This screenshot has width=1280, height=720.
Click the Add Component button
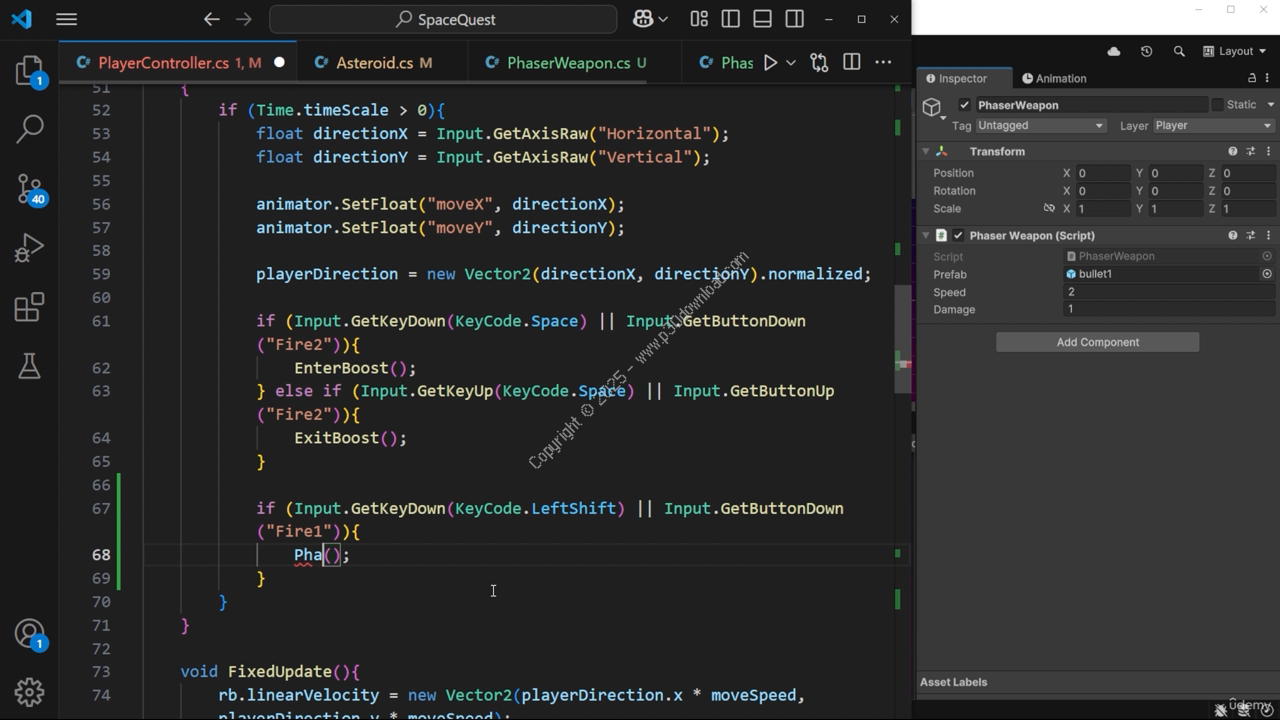click(1097, 342)
